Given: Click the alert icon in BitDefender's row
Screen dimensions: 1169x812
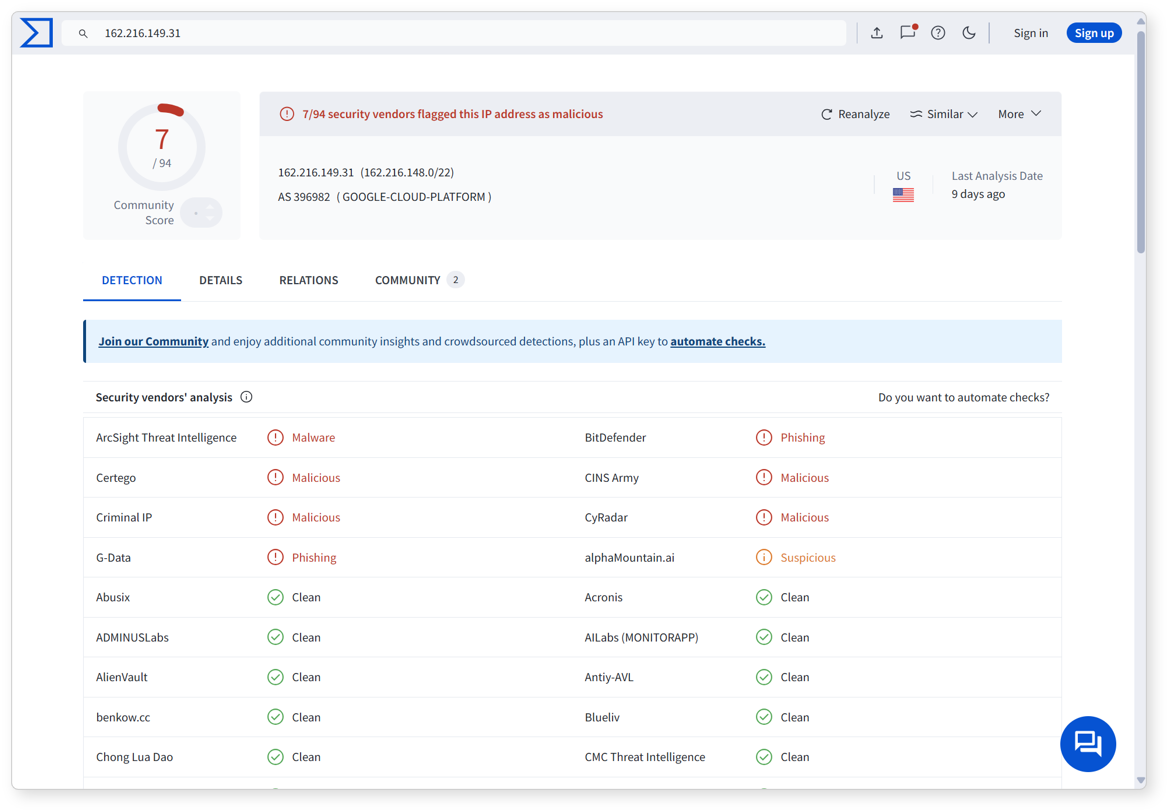Looking at the screenshot, I should (x=764, y=438).
